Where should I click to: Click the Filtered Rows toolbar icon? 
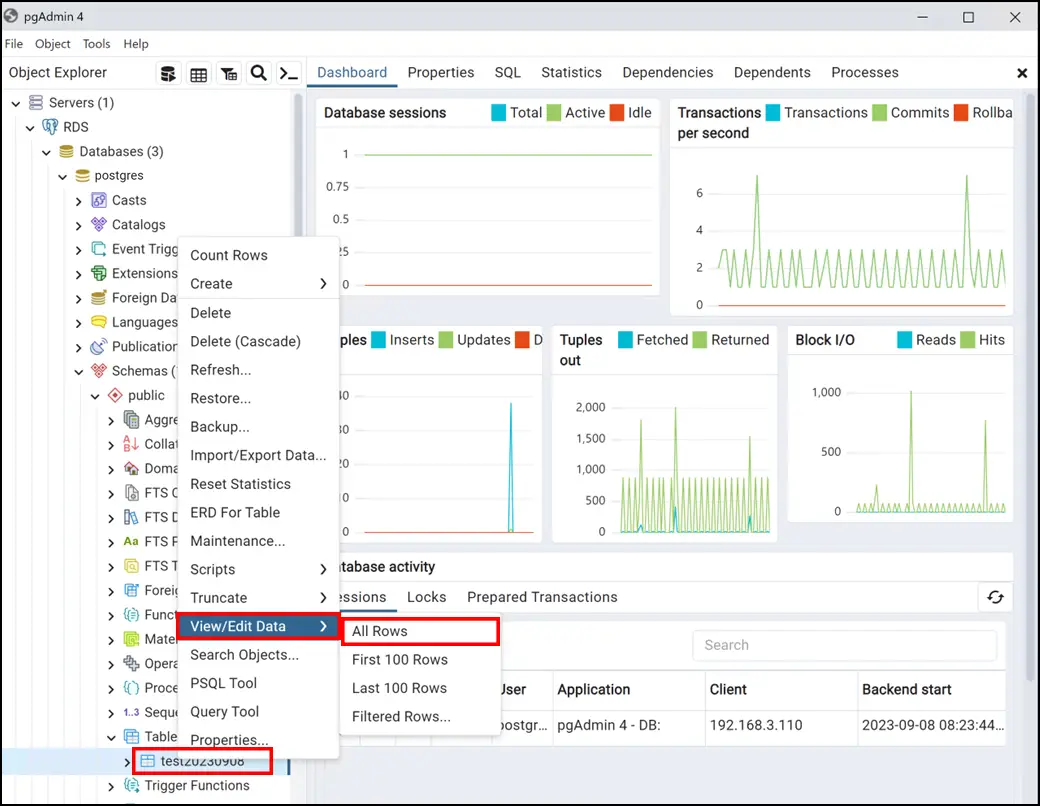coord(229,74)
